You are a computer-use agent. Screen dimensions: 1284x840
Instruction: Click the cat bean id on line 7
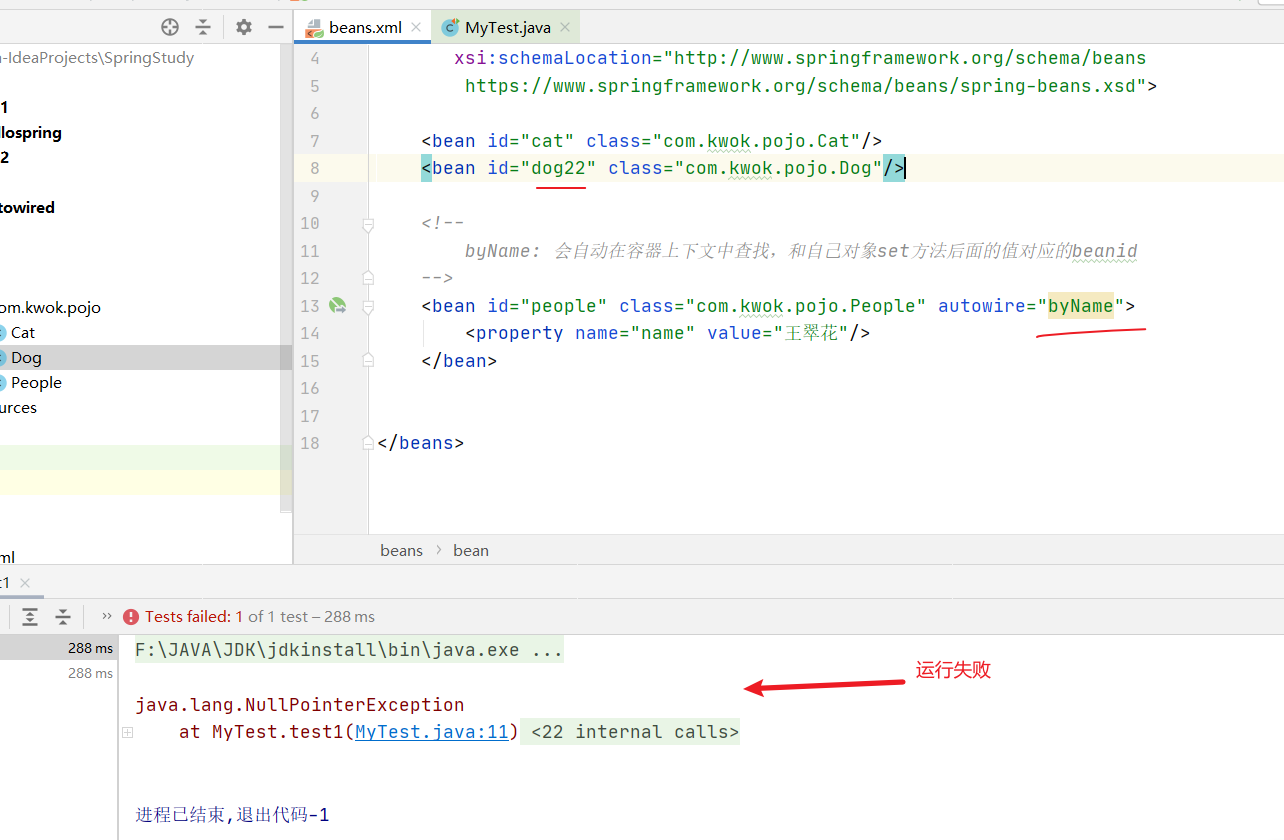[x=547, y=141]
